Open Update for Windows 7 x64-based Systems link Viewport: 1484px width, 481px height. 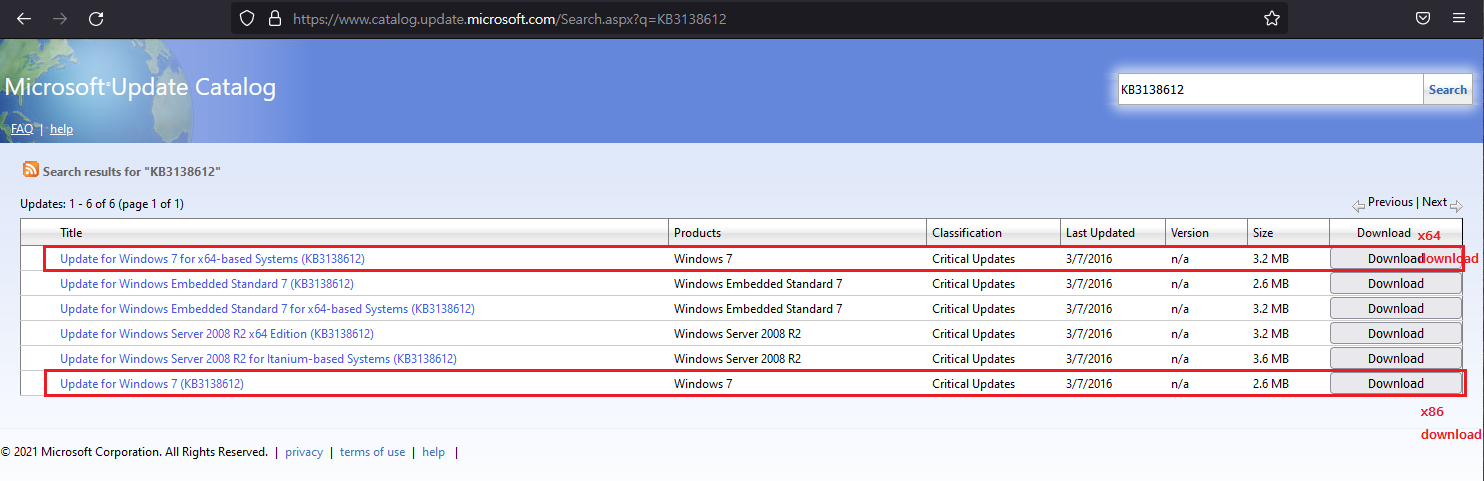coord(212,259)
